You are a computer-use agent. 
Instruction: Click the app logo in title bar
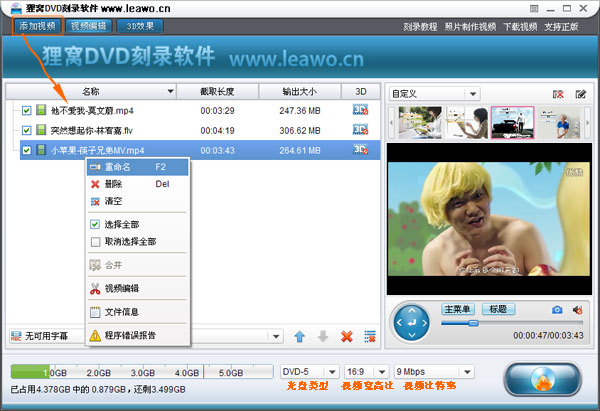(16, 8)
